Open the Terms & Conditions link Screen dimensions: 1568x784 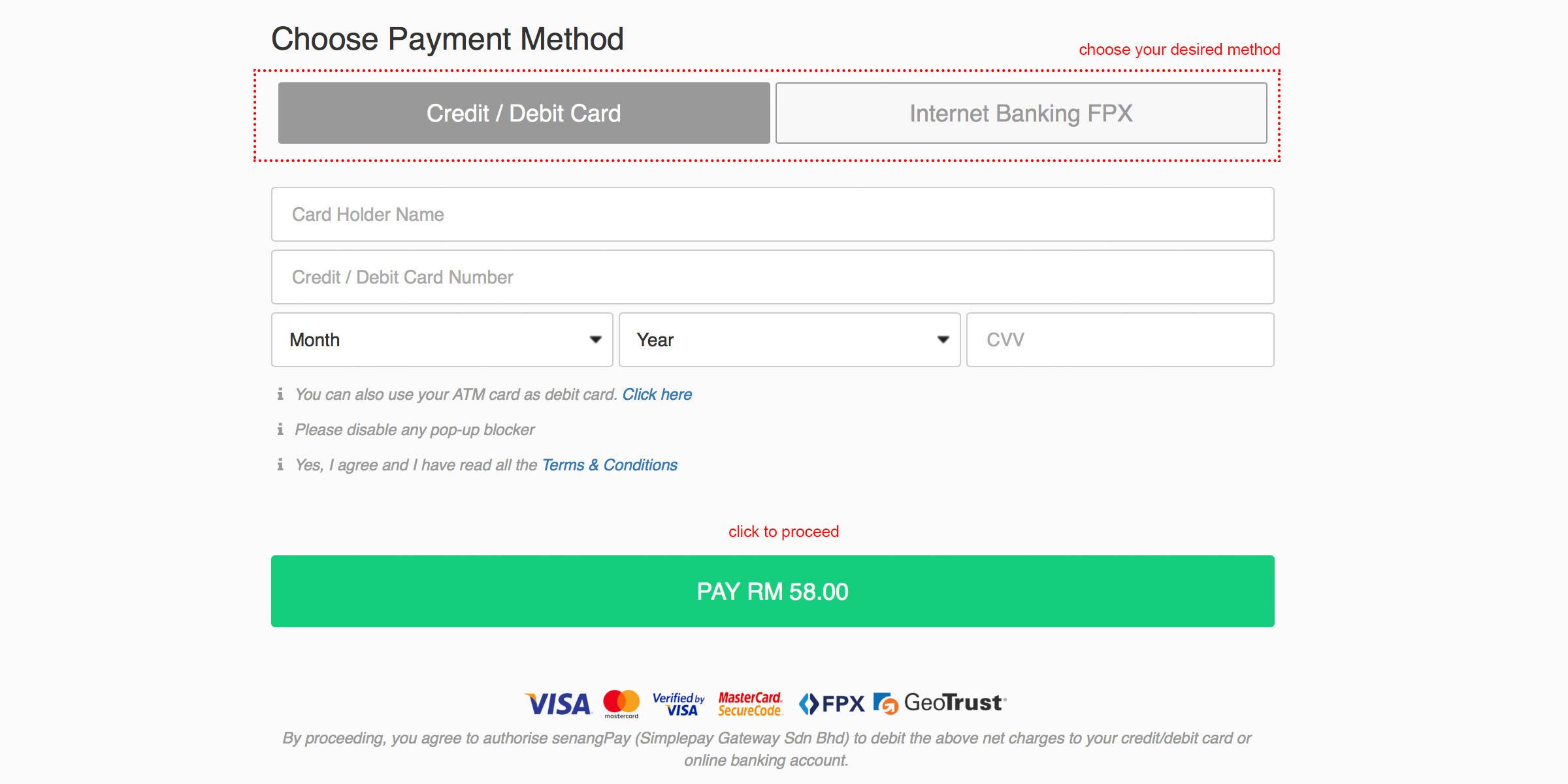pyautogui.click(x=610, y=465)
